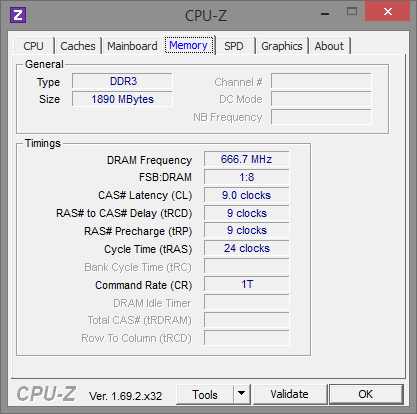Image resolution: width=417 pixels, height=414 pixels.
Task: Click the RAS# Precharge (tRP) label
Action: [x=138, y=231]
